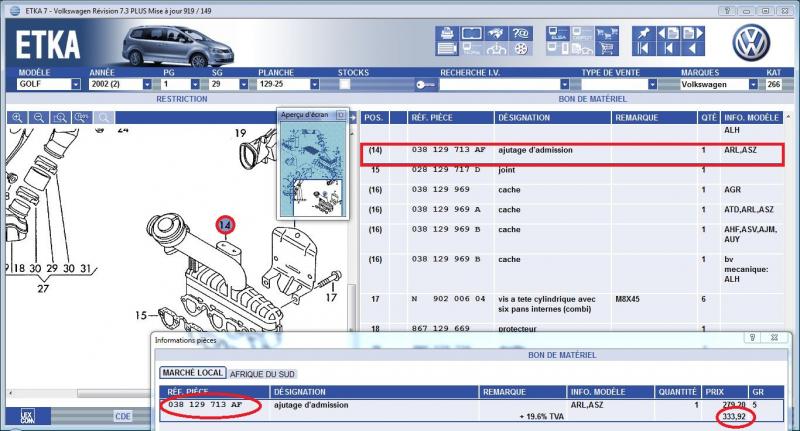Open the PLANCHE dropdown showing 129-25

314,85
